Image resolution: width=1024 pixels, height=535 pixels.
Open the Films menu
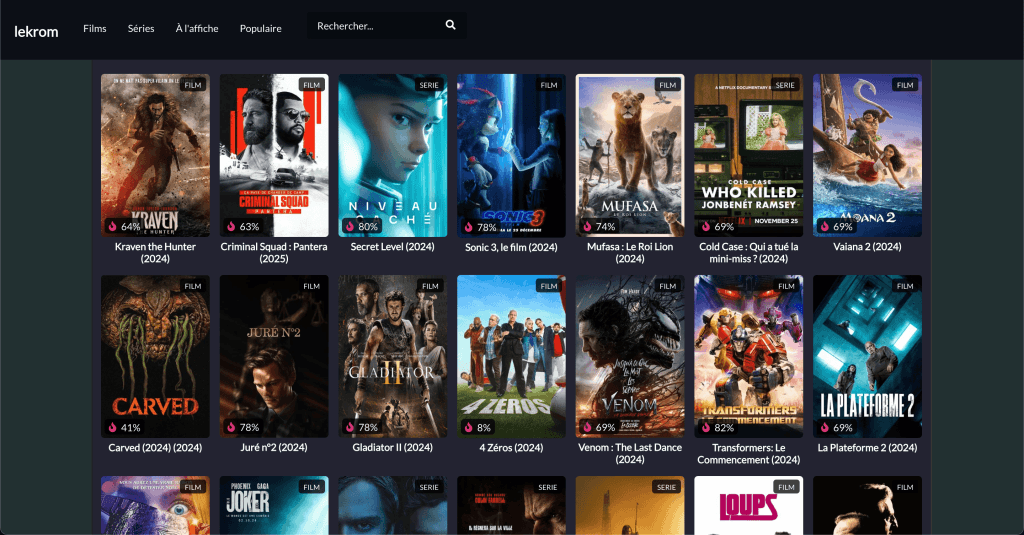[x=95, y=28]
